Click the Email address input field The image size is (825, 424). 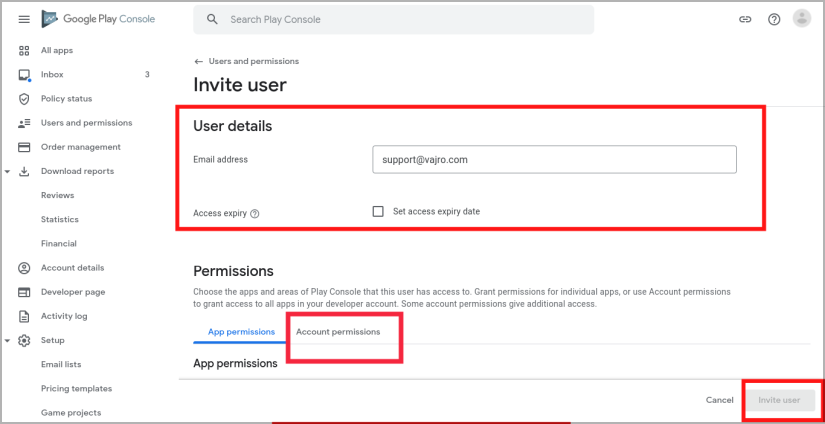tap(555, 159)
